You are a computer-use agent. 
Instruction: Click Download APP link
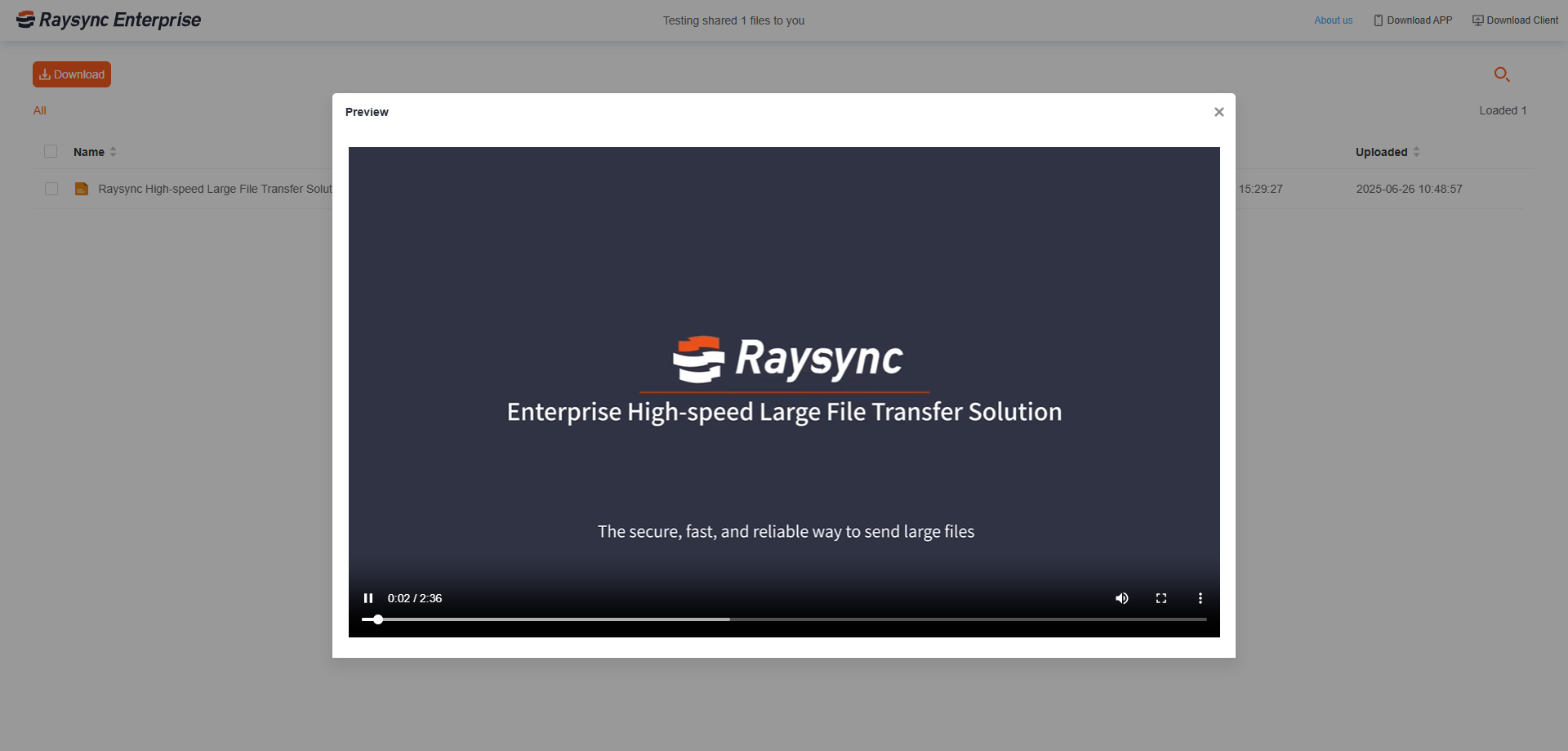pyautogui.click(x=1413, y=20)
